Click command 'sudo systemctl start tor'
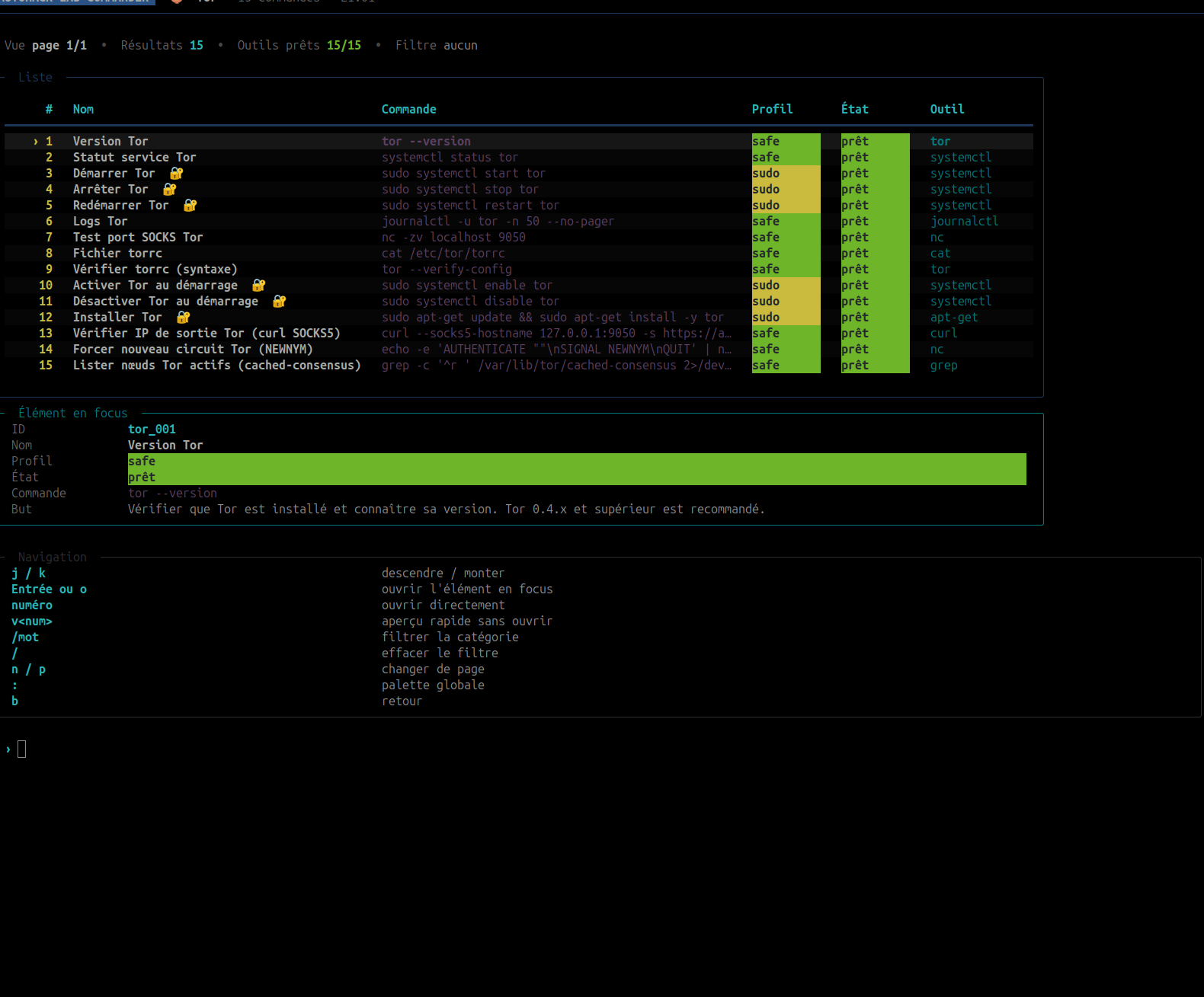This screenshot has height=997, width=1204. click(463, 173)
